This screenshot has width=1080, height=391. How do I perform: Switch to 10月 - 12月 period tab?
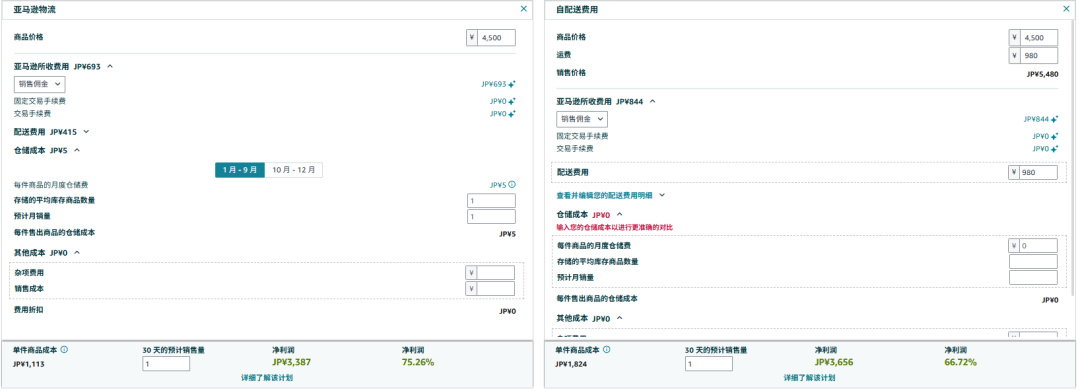click(293, 170)
